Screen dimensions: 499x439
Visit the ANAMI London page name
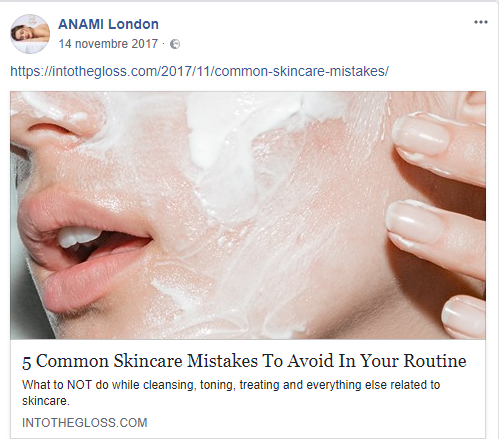click(108, 24)
